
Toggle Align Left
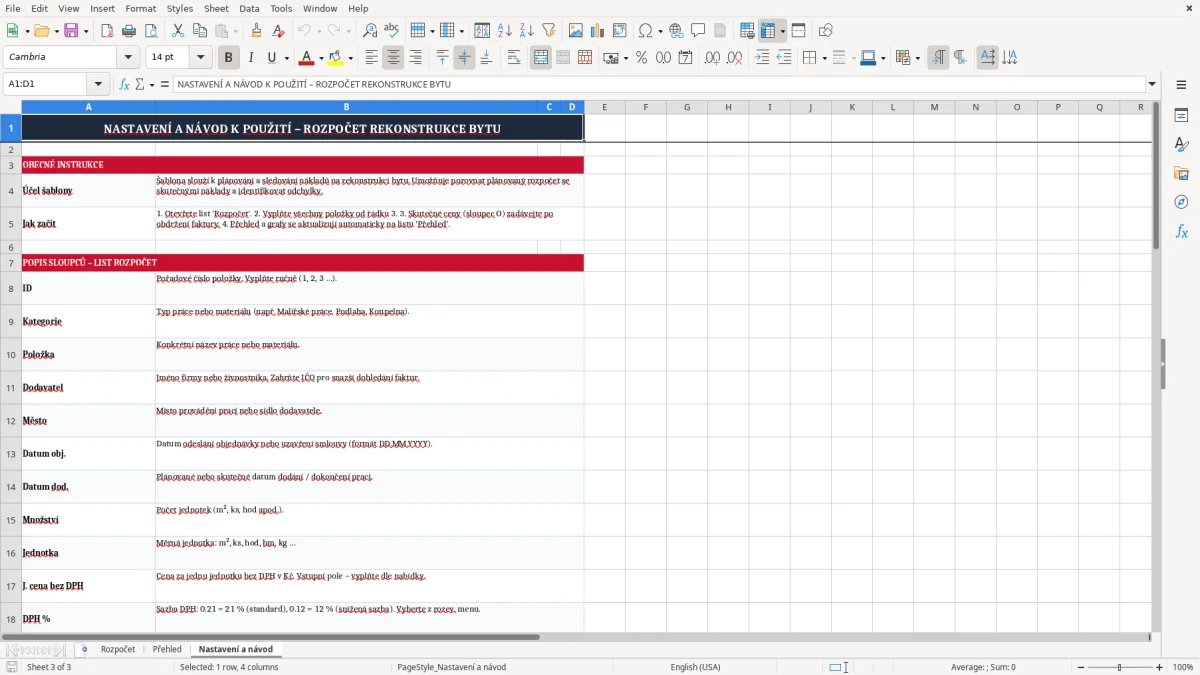tap(371, 58)
